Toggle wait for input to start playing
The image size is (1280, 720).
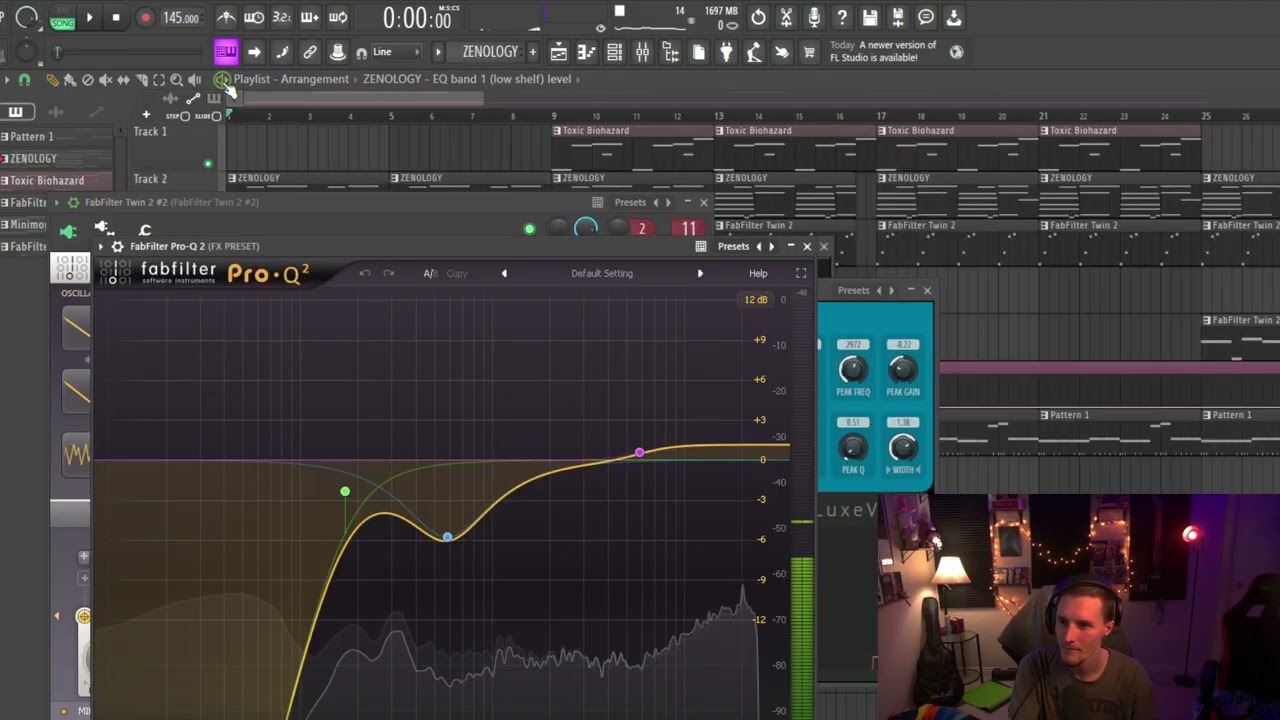(x=254, y=17)
